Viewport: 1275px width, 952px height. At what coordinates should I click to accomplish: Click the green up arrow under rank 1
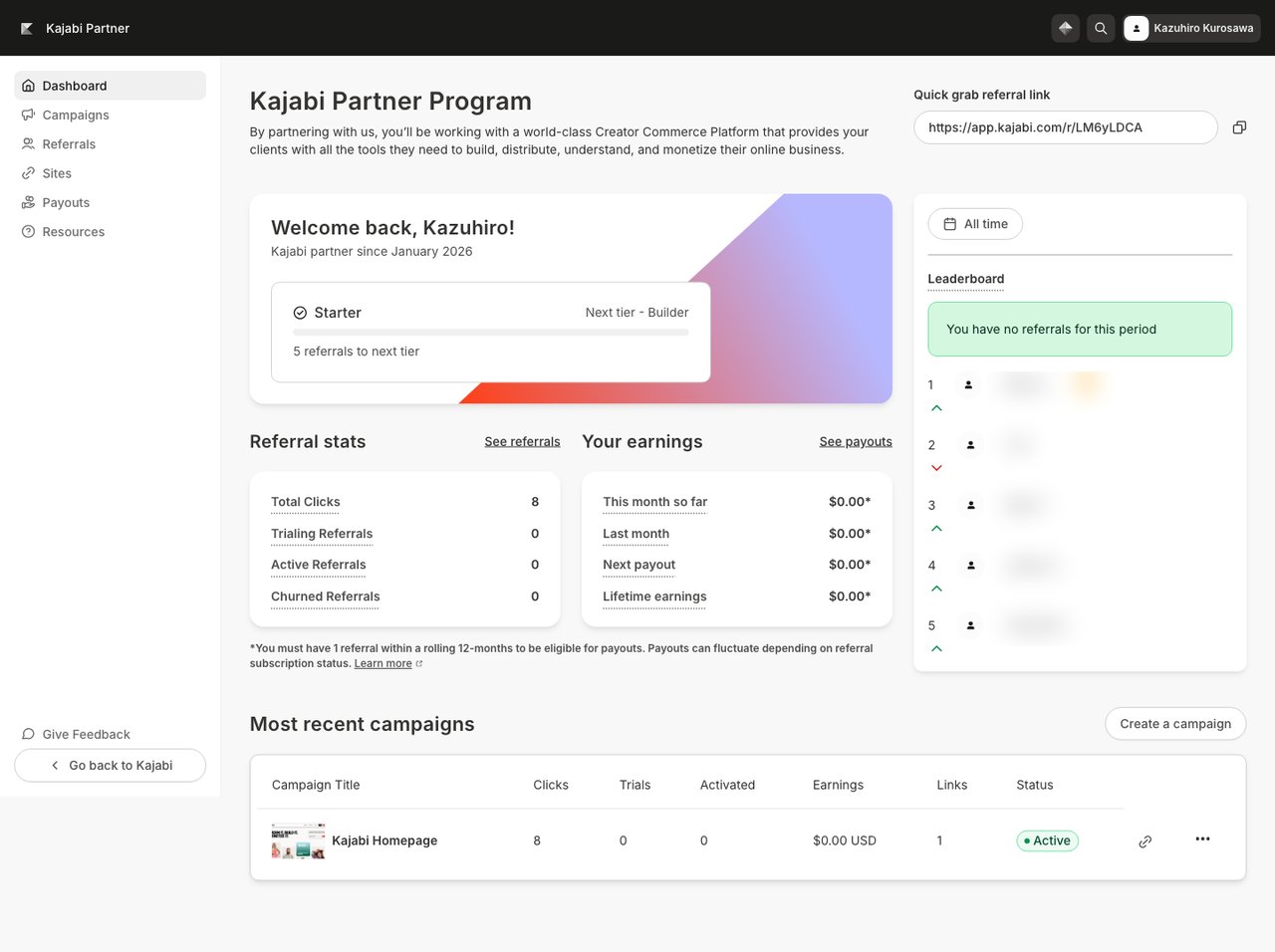pyautogui.click(x=936, y=408)
